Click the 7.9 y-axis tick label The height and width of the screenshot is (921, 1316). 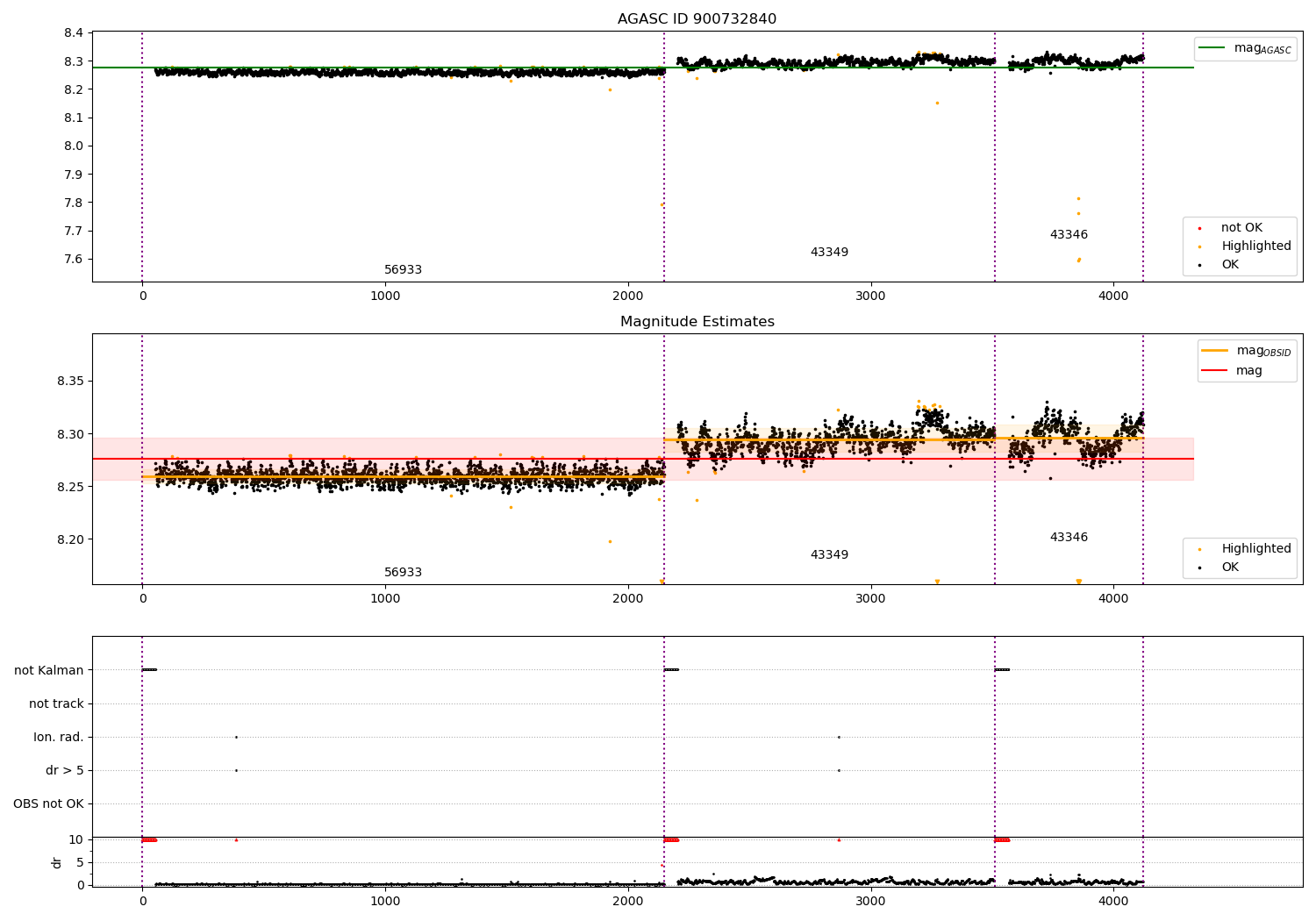[74, 175]
